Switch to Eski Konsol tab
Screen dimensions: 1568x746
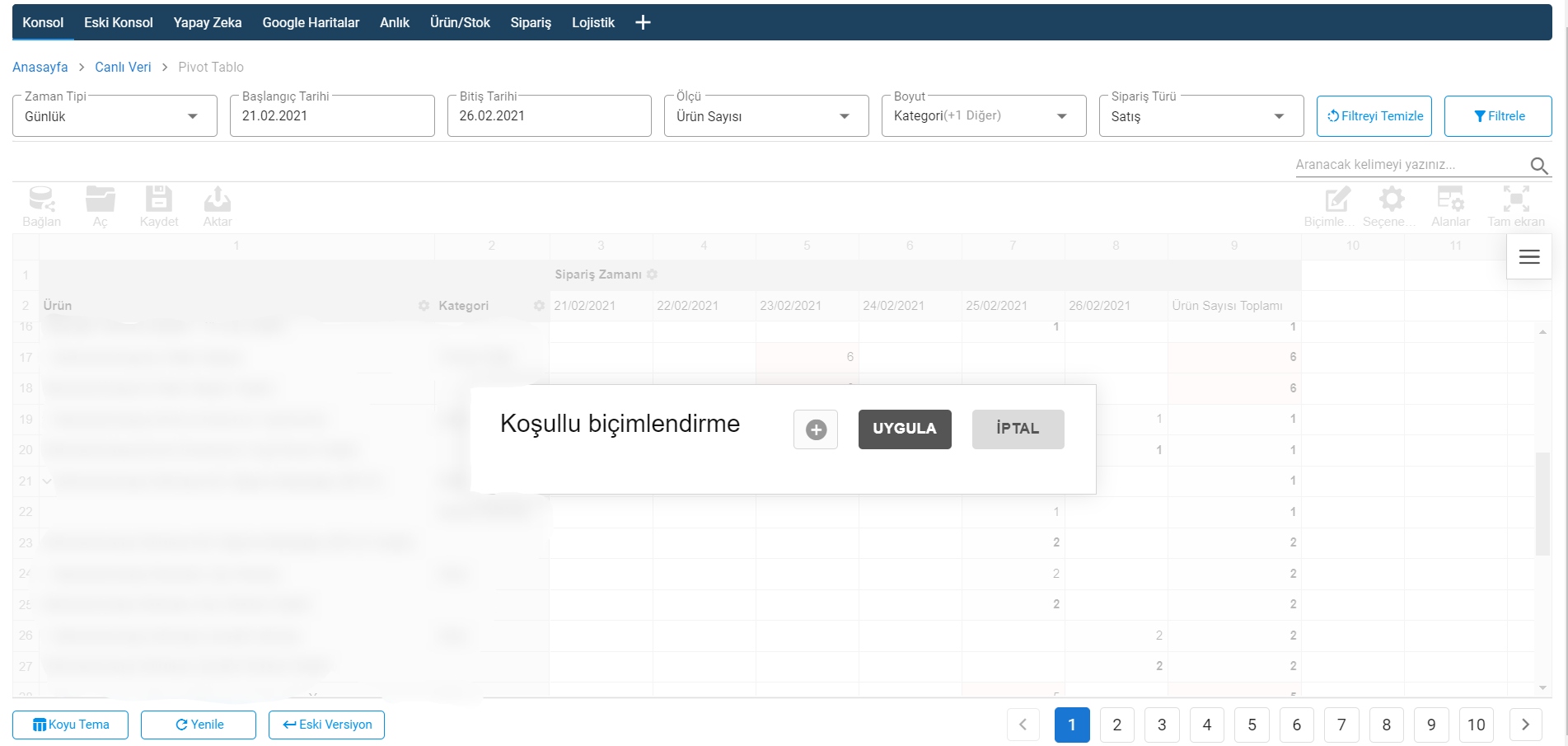(x=119, y=23)
